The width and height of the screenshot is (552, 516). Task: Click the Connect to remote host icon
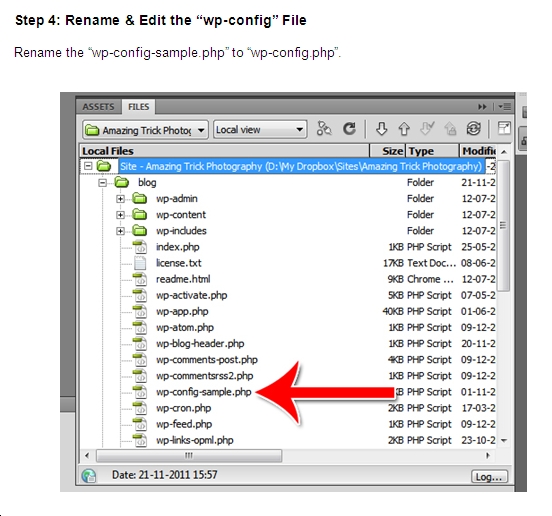point(324,129)
